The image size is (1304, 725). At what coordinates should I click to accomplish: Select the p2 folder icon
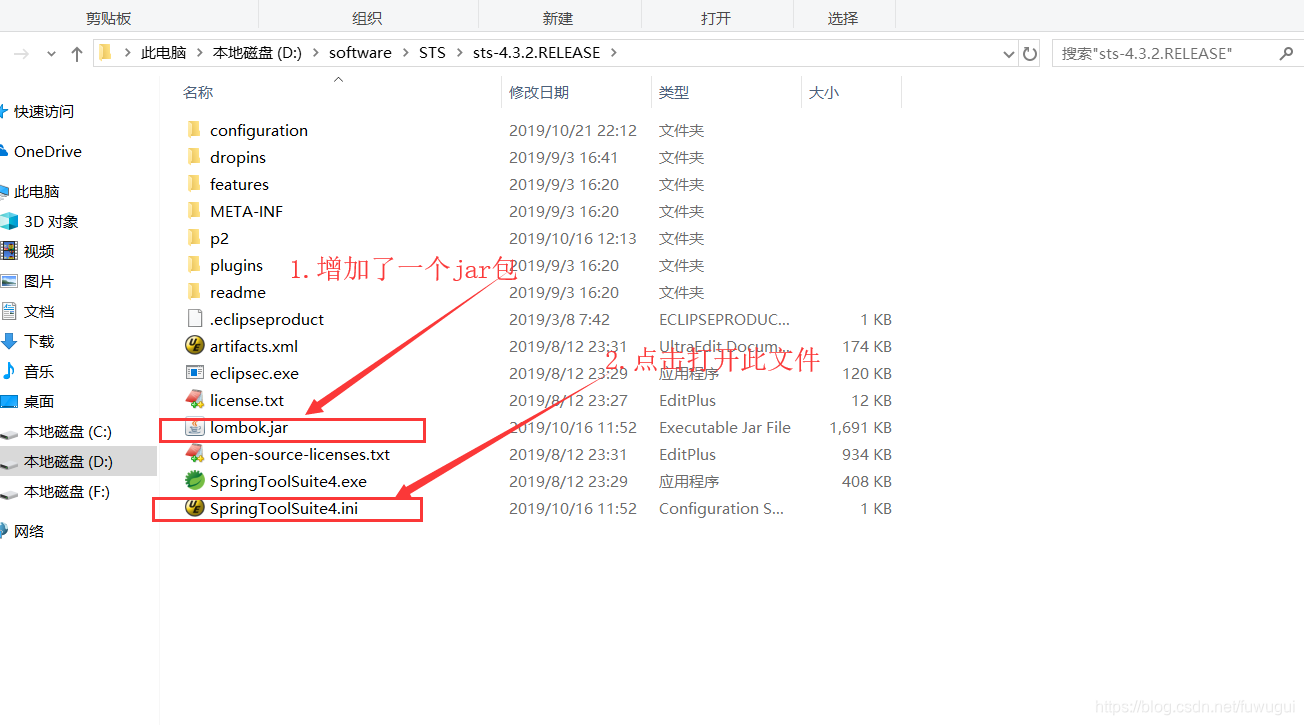194,238
